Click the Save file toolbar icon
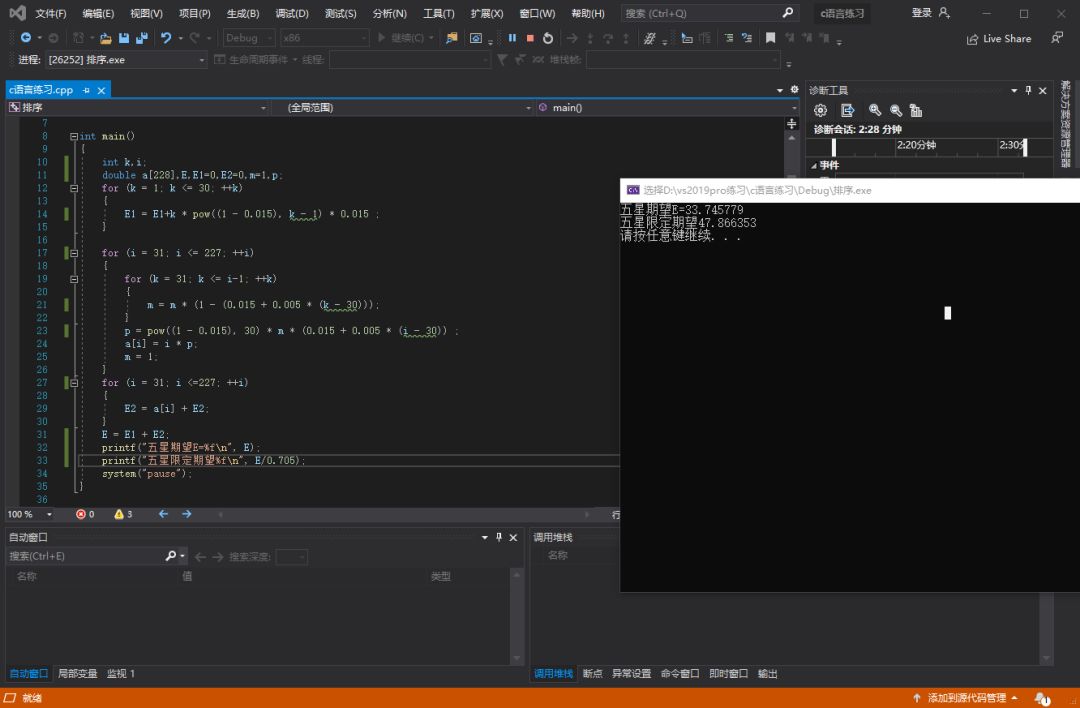 tap(124, 38)
